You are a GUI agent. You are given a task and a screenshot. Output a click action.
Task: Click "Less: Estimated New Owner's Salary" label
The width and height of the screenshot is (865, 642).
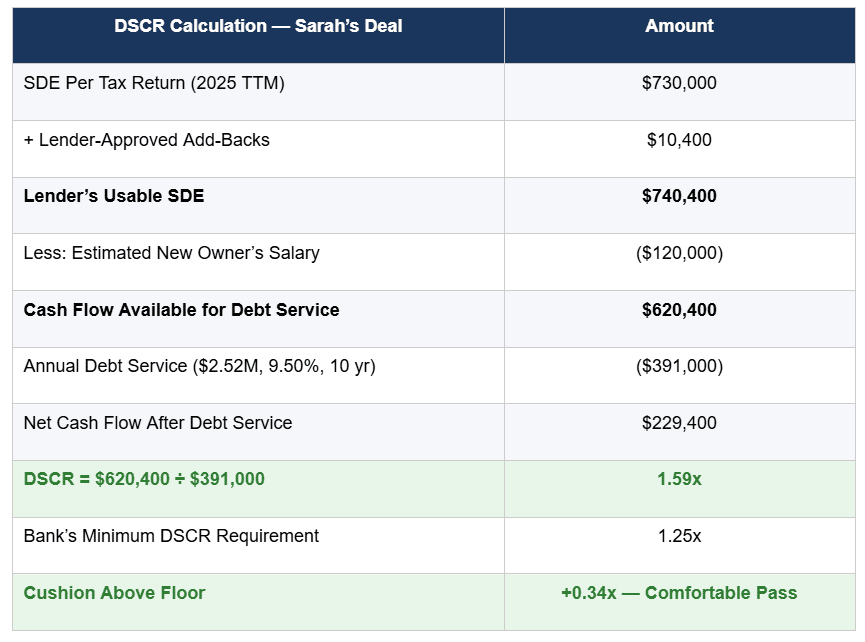[x=172, y=253]
